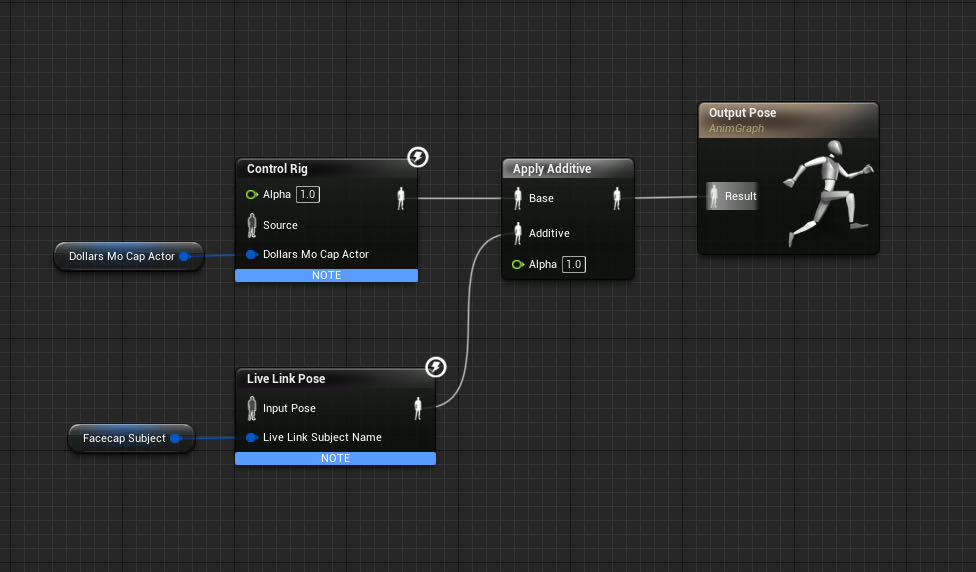Click the Live Link Pose output pose pin

[x=418, y=408]
